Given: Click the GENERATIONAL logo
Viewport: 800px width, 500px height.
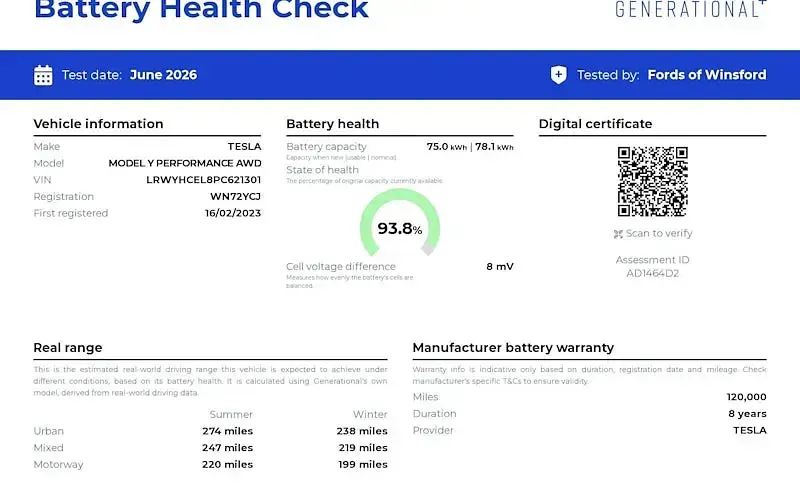Looking at the screenshot, I should tap(691, 9).
